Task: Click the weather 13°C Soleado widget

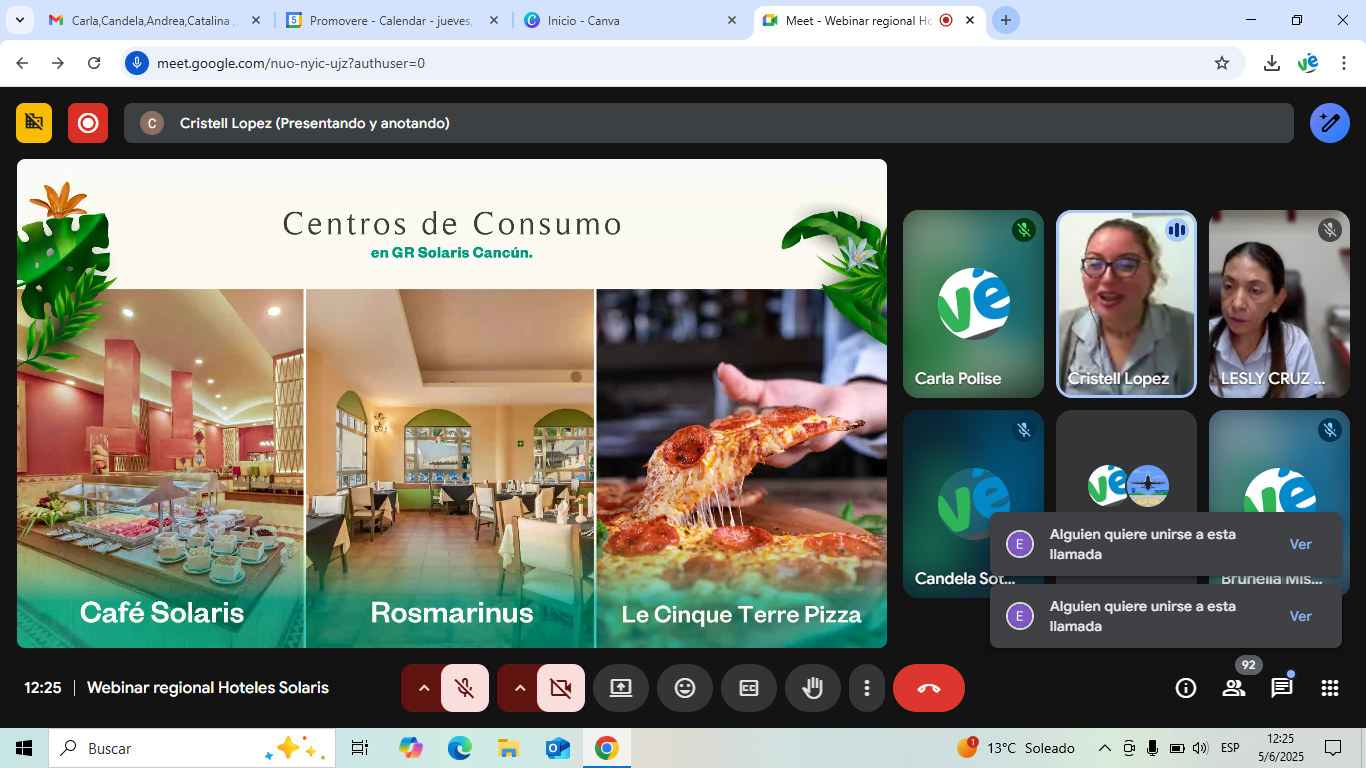Action: (x=1016, y=748)
